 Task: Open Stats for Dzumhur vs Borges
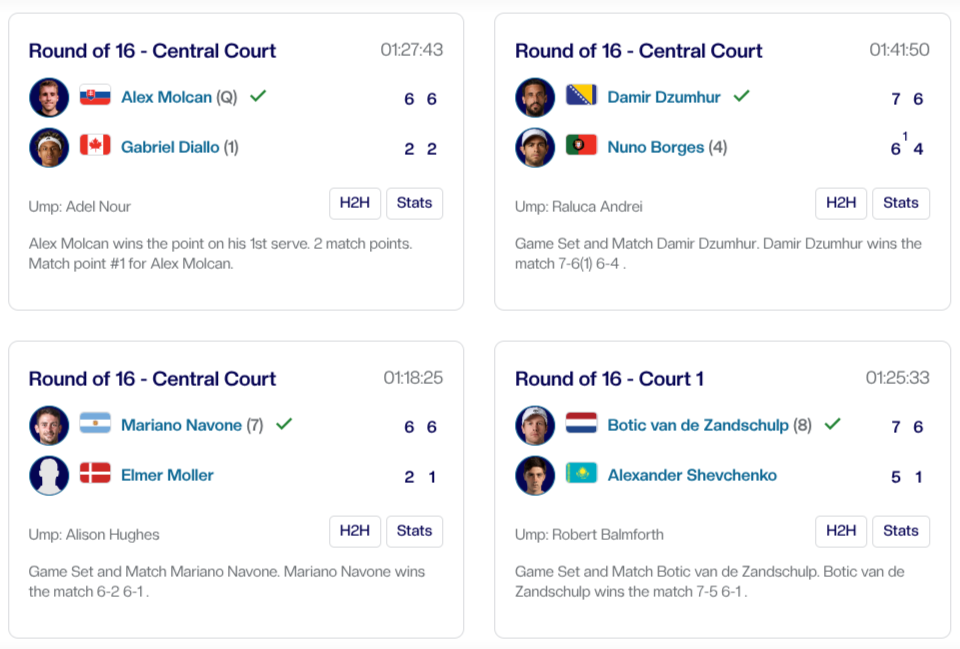coord(900,203)
